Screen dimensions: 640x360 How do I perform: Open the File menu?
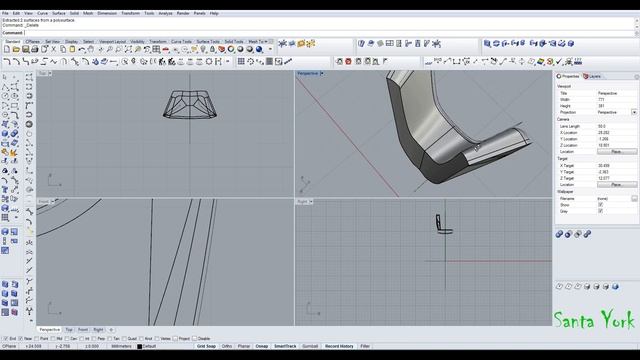tap(5, 13)
